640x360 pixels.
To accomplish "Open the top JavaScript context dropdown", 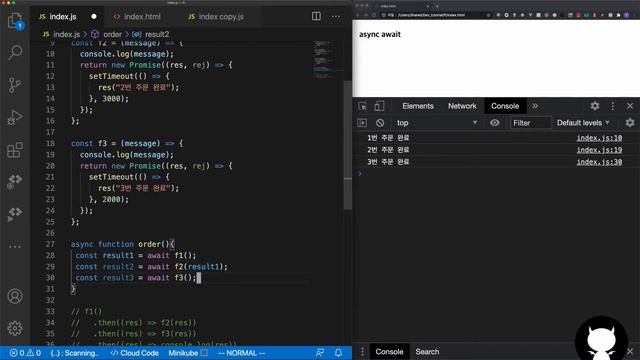I will [437, 123].
